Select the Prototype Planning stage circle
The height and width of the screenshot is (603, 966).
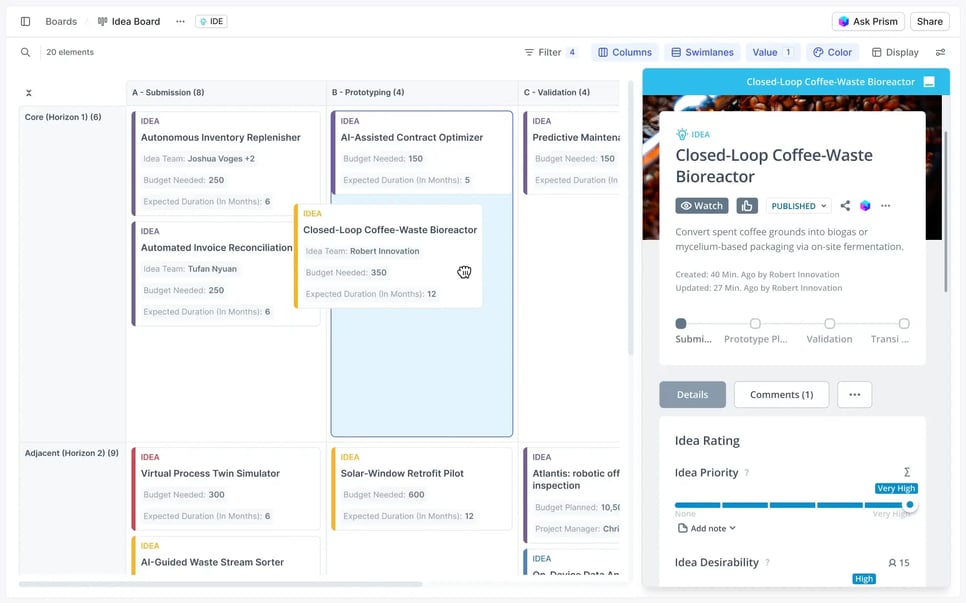pyautogui.click(x=755, y=324)
